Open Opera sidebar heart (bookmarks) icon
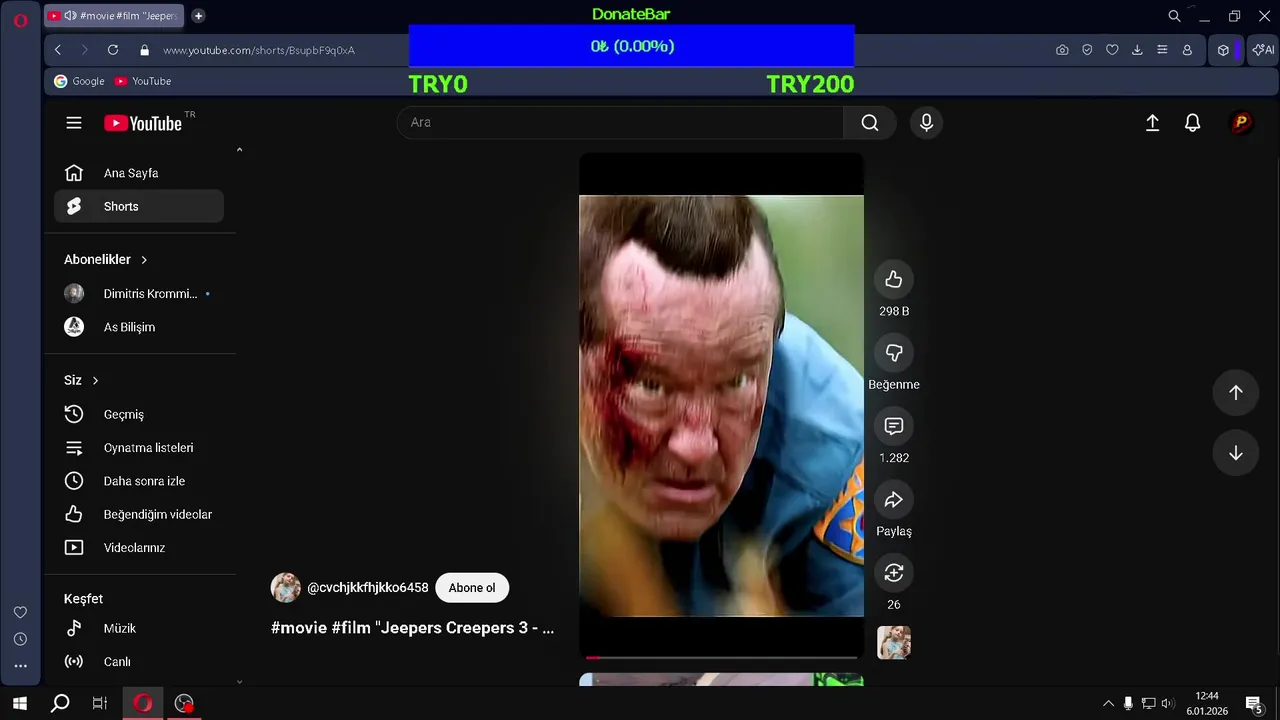1280x720 pixels. tap(20, 612)
